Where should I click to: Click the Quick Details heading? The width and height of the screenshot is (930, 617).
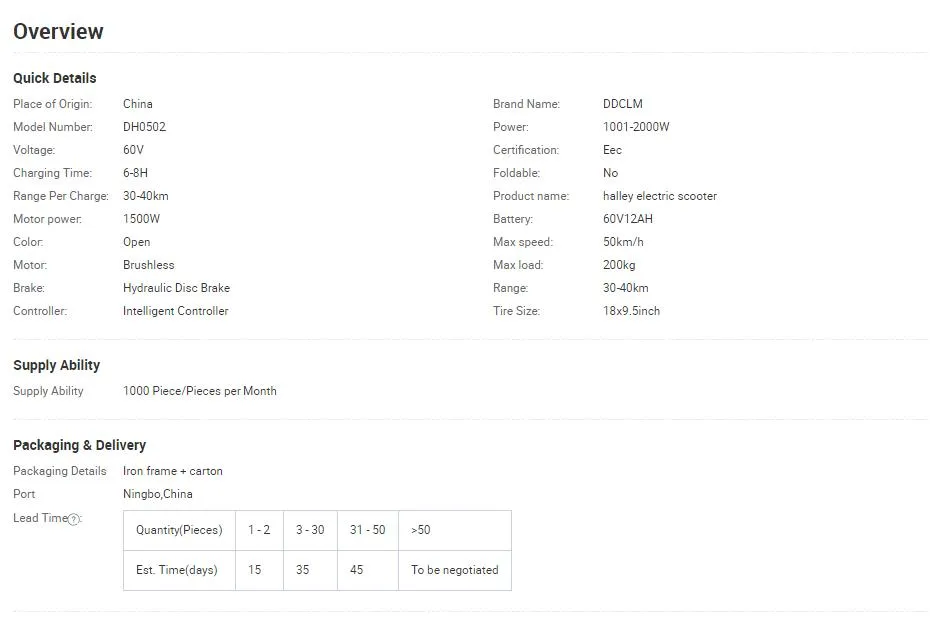(x=55, y=78)
